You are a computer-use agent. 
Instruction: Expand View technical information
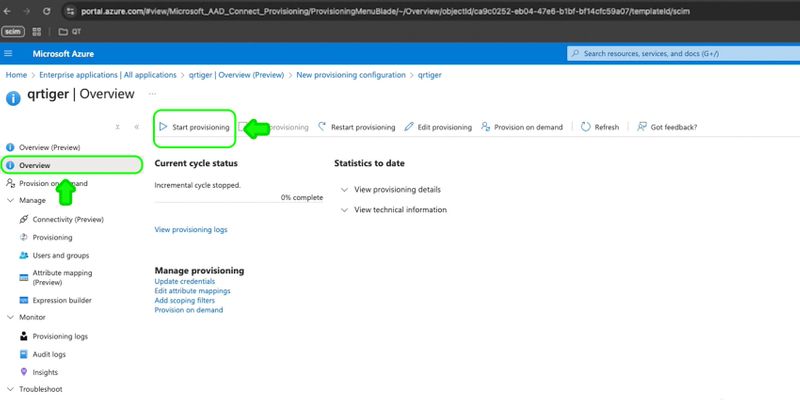click(393, 210)
